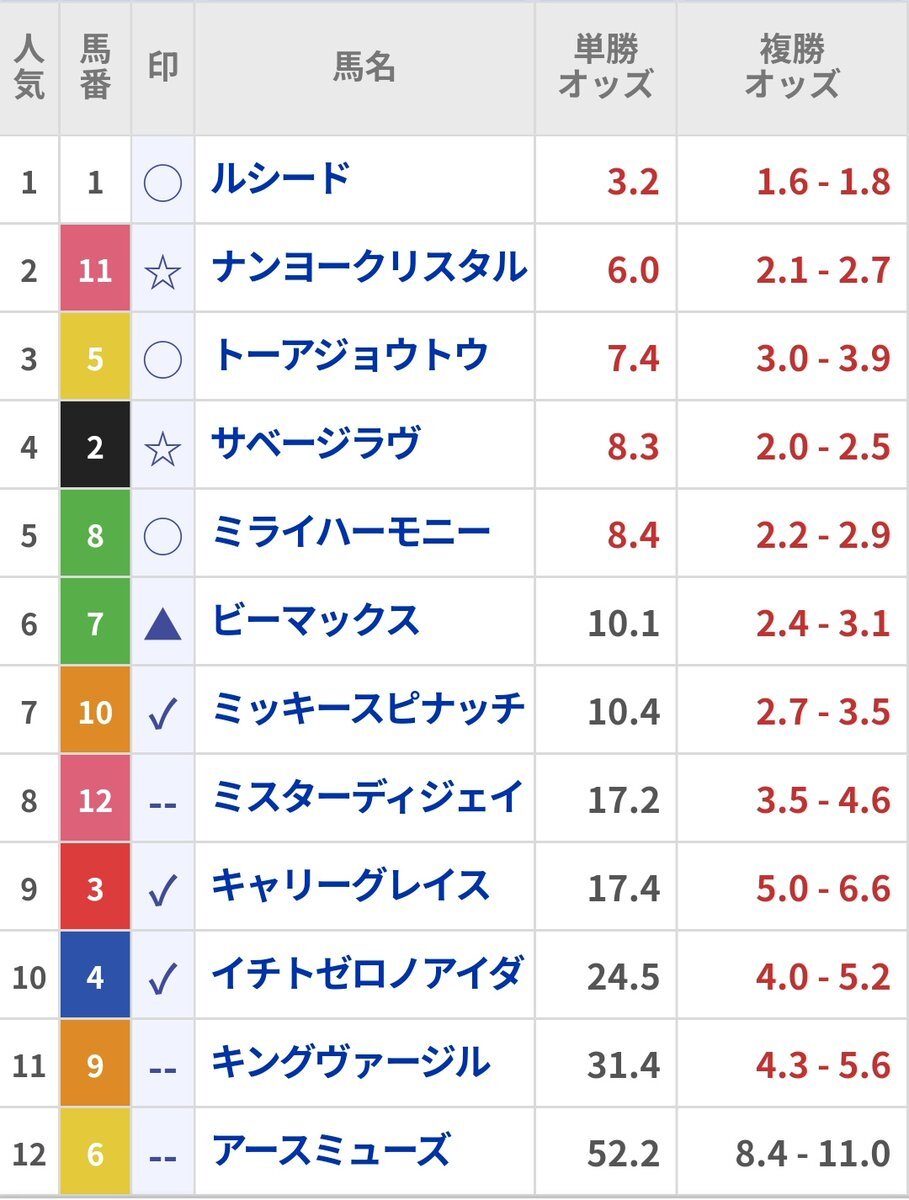Sort by the 複勝オッズ column header
Viewport: 909px width, 1200px height.
(792, 68)
